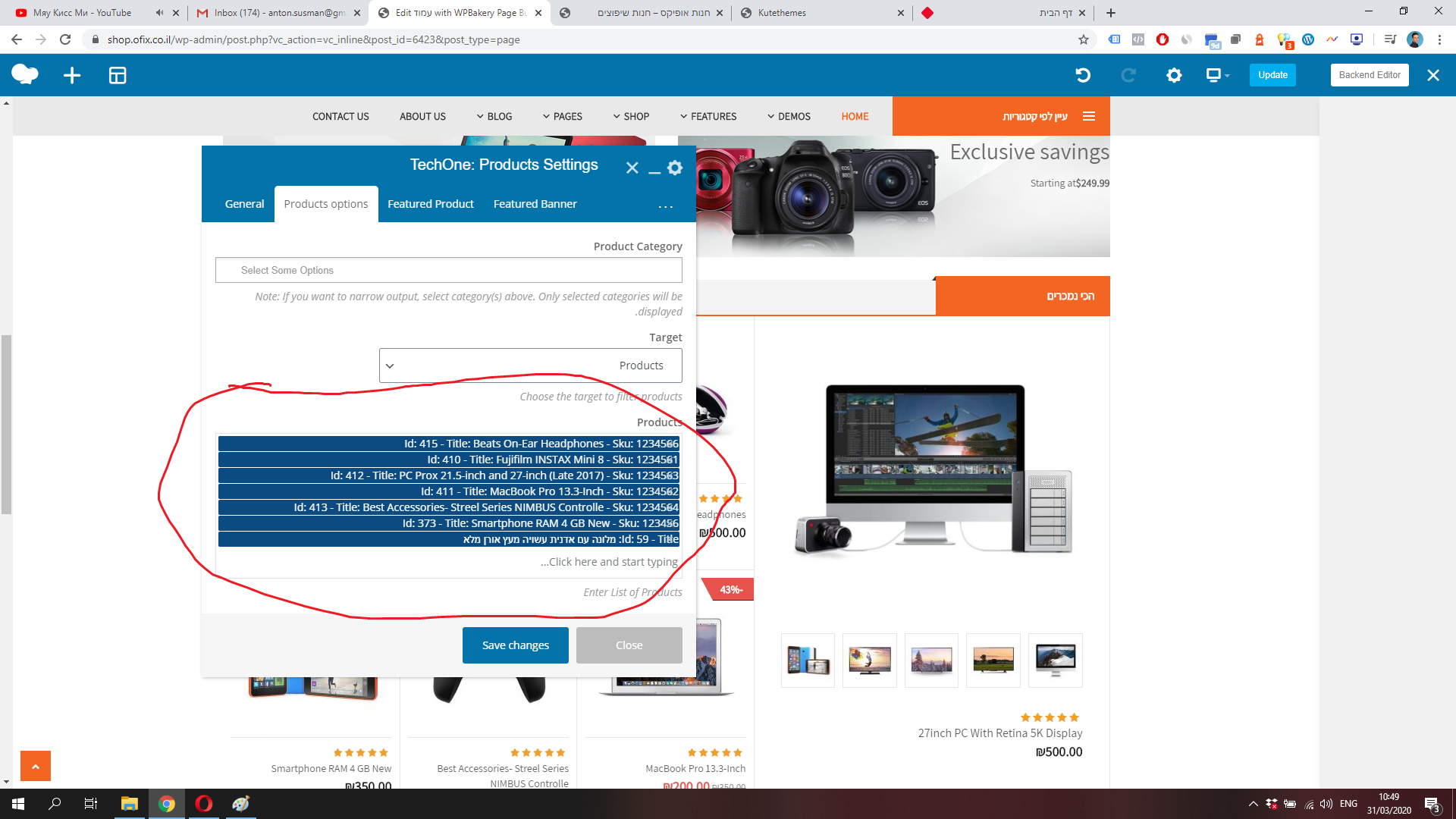Expand the DEMOS menu
Viewport: 1456px width, 819px height.
coord(789,116)
